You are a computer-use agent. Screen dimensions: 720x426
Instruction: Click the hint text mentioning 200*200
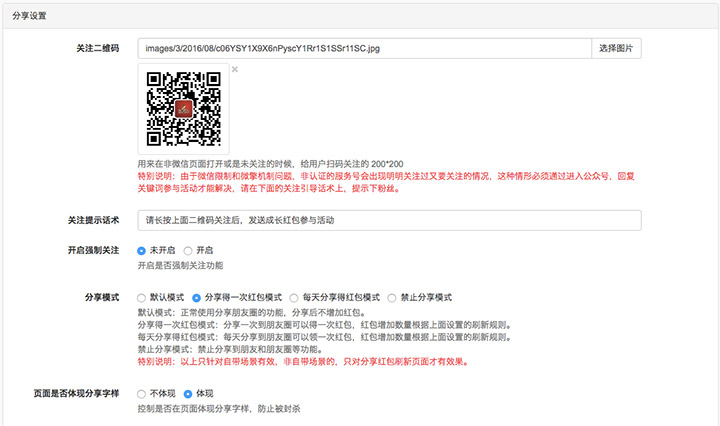pos(270,164)
